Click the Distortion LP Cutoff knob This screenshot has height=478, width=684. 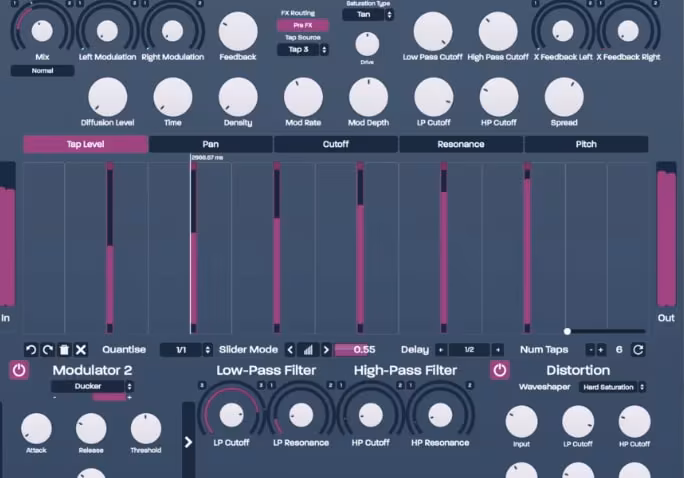pyautogui.click(x=578, y=422)
